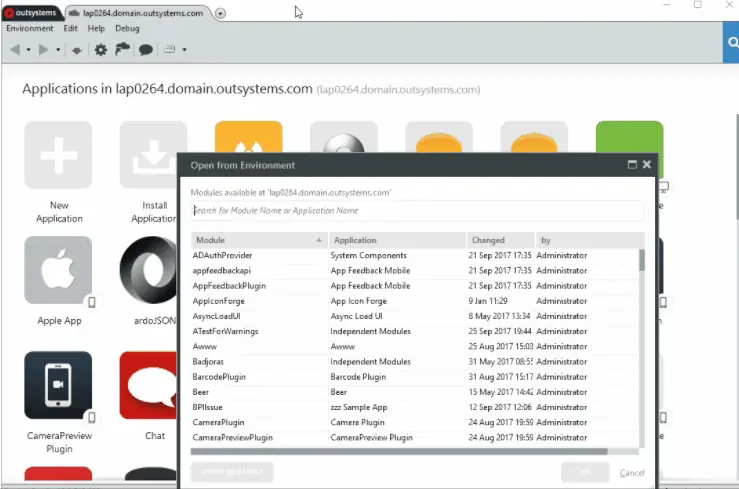Open the Apple App application icon
The image size is (739, 489).
(x=58, y=270)
